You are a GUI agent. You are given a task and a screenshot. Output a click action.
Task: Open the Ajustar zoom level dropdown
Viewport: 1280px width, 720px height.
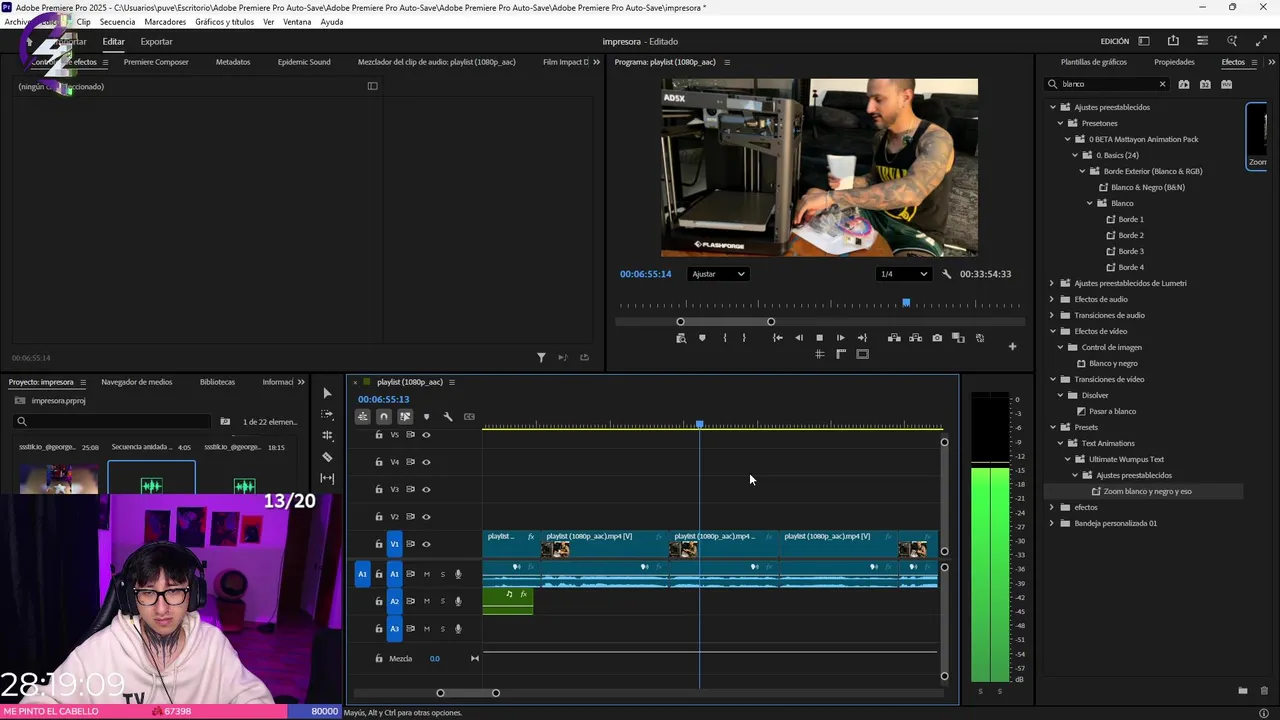[x=718, y=274]
